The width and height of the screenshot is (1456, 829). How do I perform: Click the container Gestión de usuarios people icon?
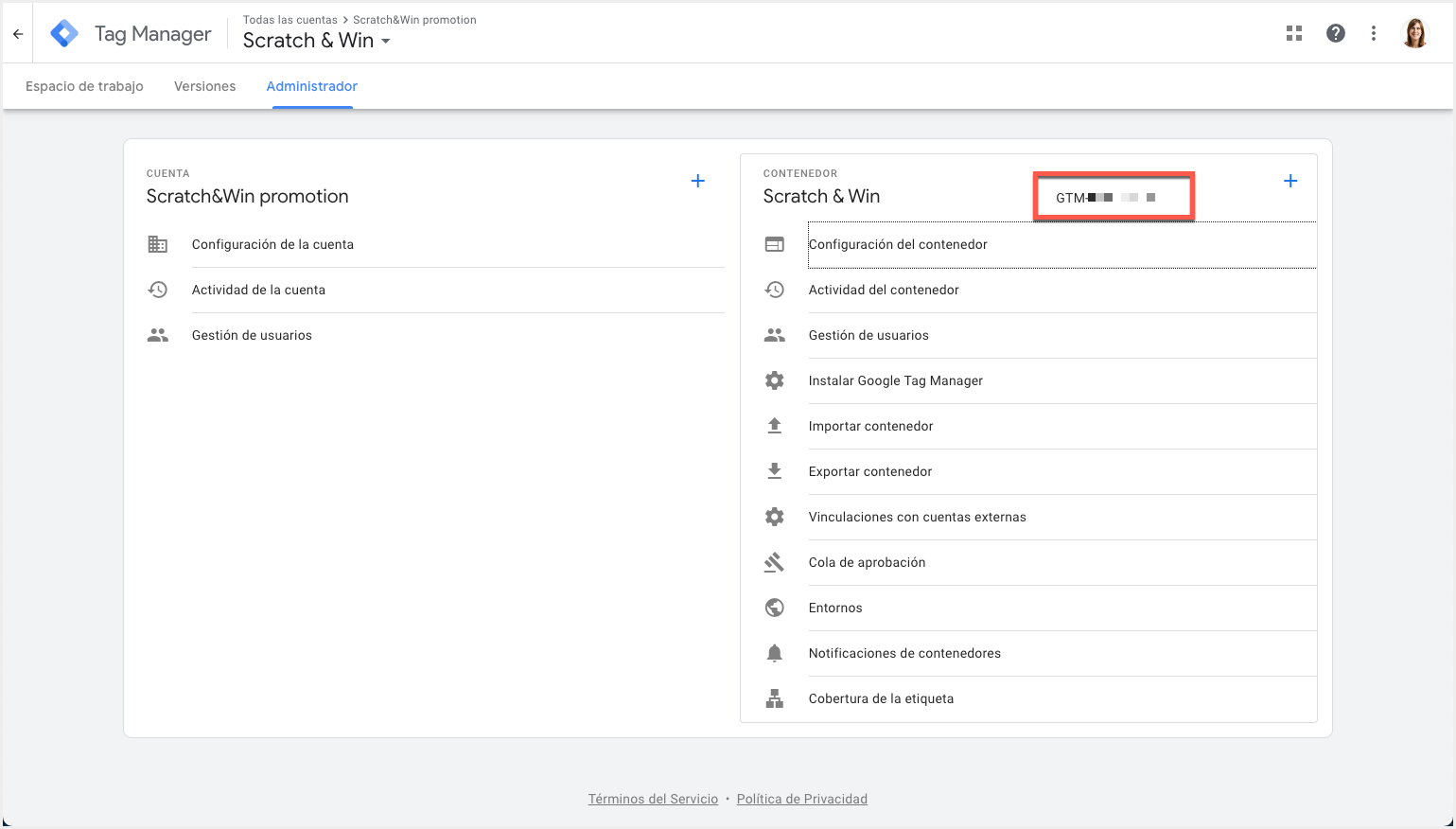(775, 335)
